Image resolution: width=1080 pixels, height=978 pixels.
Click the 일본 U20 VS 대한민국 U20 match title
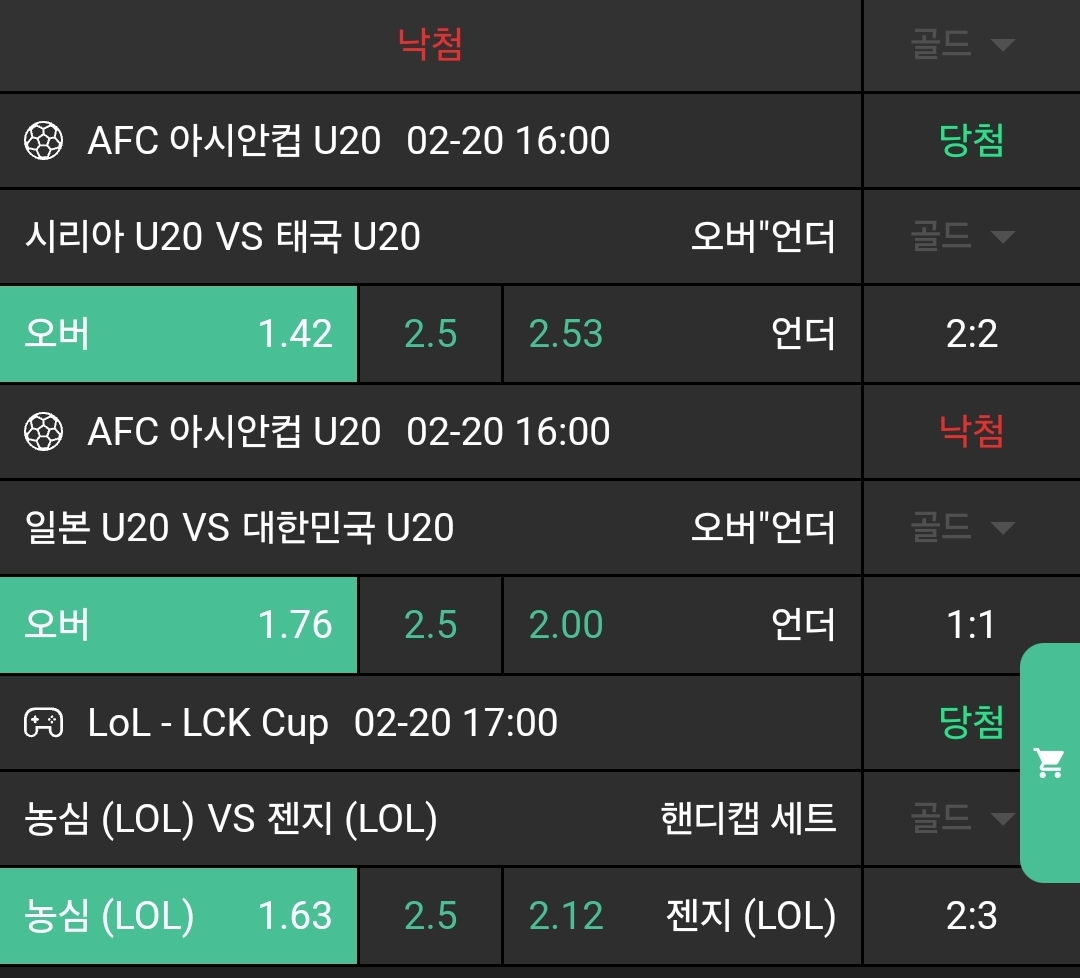point(239,528)
